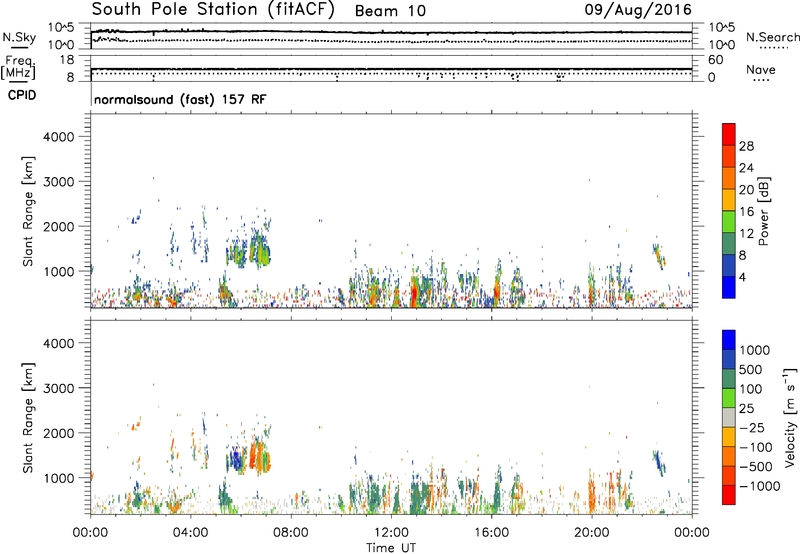Click the velocity color bar tick '1000'

[x=755, y=350]
